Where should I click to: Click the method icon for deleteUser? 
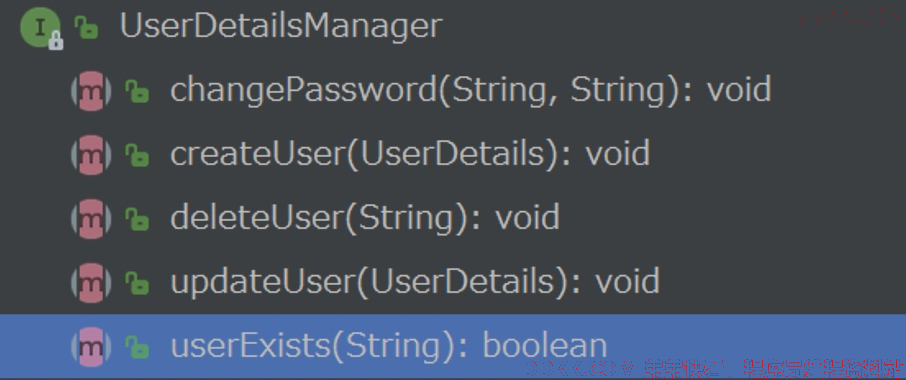pyautogui.click(x=91, y=218)
